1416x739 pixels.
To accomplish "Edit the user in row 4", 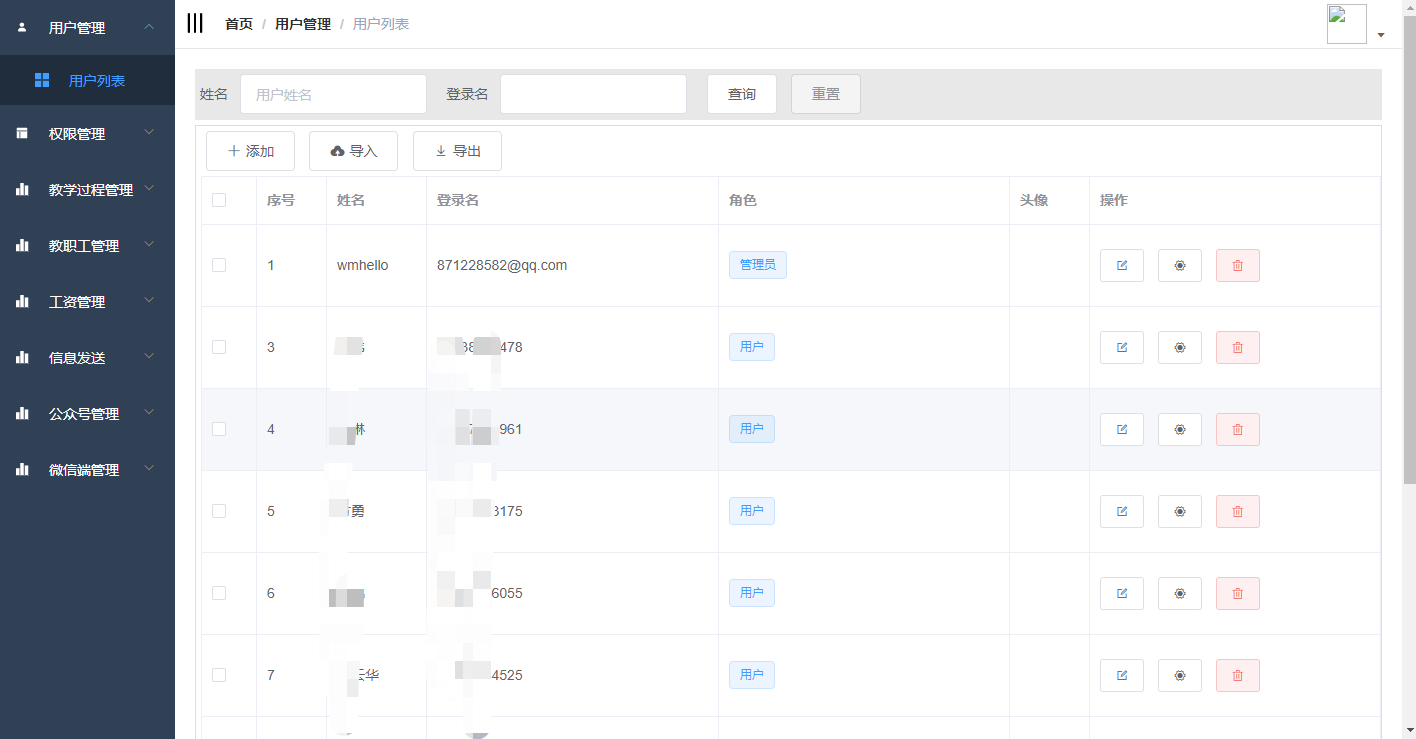I will click(1122, 429).
